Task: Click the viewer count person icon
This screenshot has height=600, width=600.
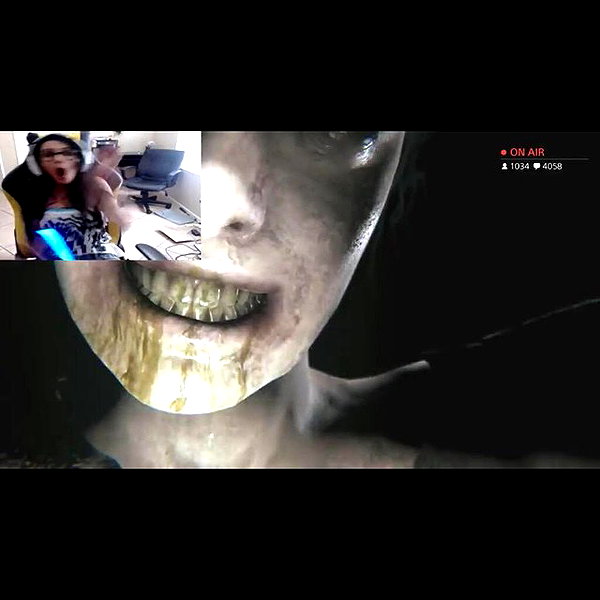Action: tap(504, 166)
